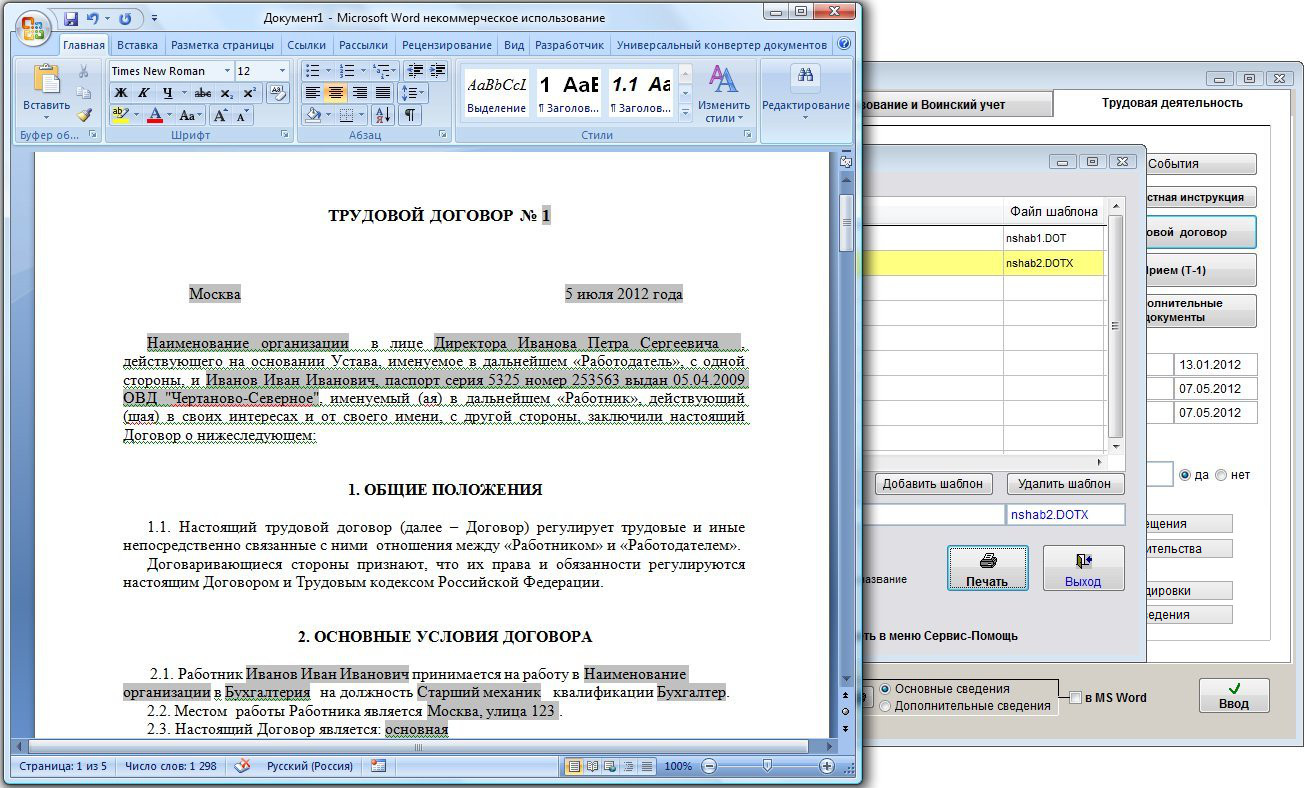Cut selection with the scissors icon
Screen dimensions: 1305x788
point(84,72)
